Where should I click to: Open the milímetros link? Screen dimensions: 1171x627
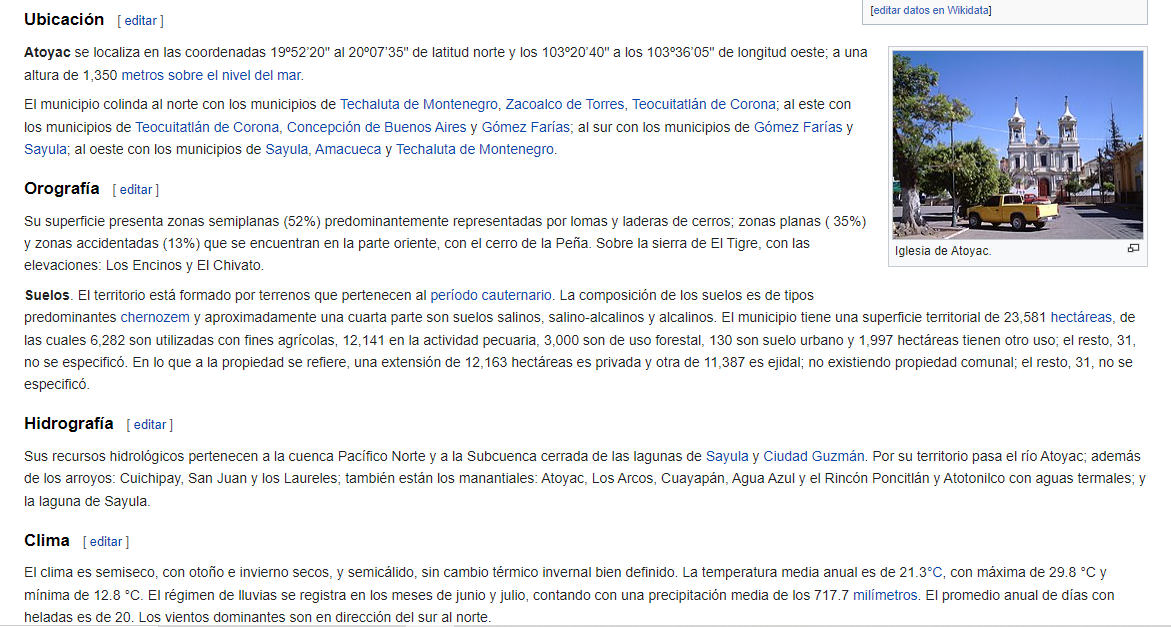[x=885, y=596]
